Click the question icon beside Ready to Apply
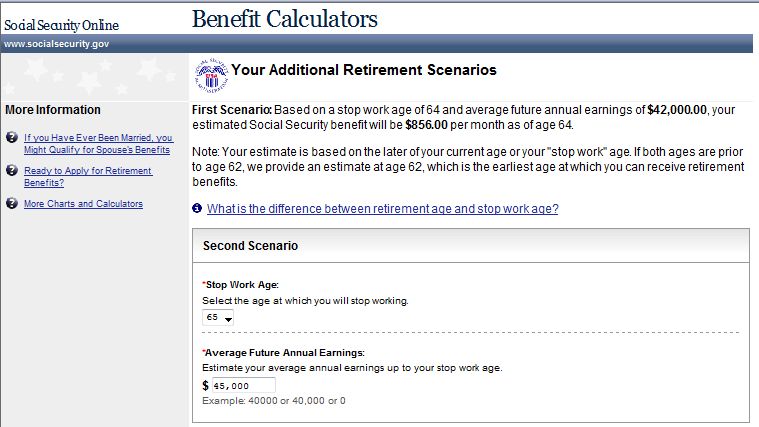 click(x=11, y=171)
